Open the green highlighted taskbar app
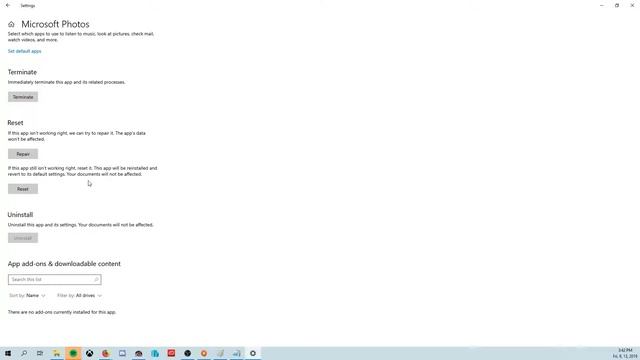The width and height of the screenshot is (640, 360). click(x=73, y=353)
